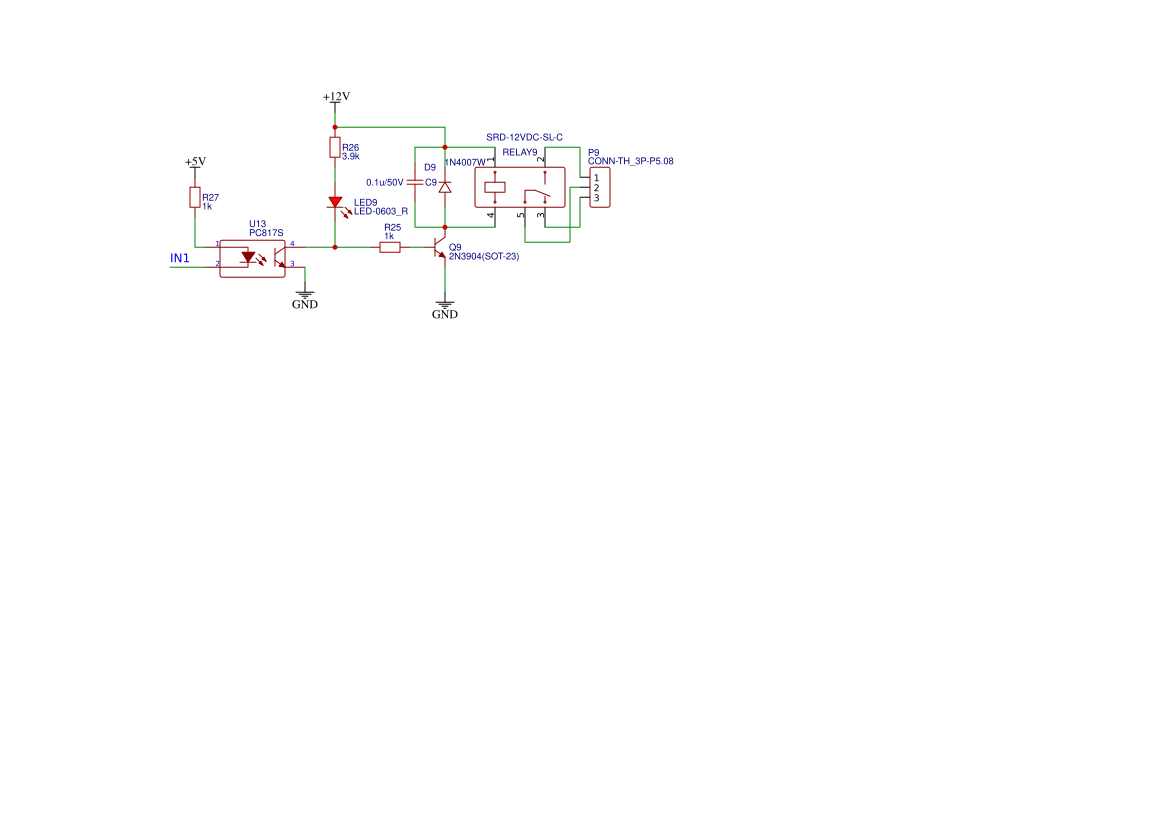Select the U13 optocoupler symbol body
The height and width of the screenshot is (828, 1169).
[x=253, y=259]
